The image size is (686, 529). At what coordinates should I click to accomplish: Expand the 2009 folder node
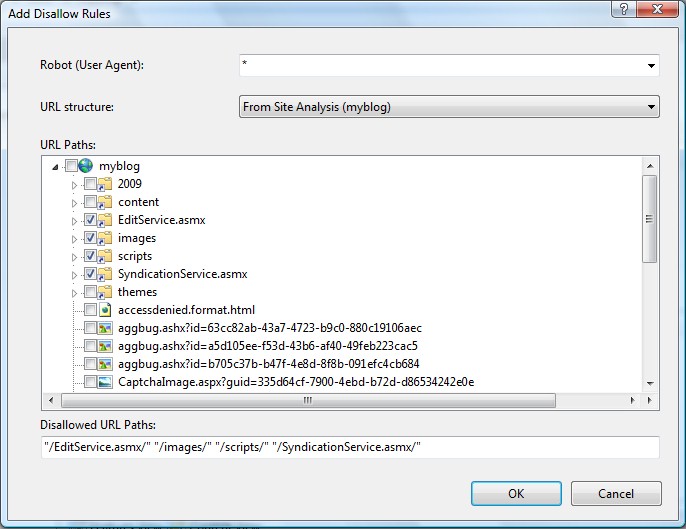pos(74,185)
